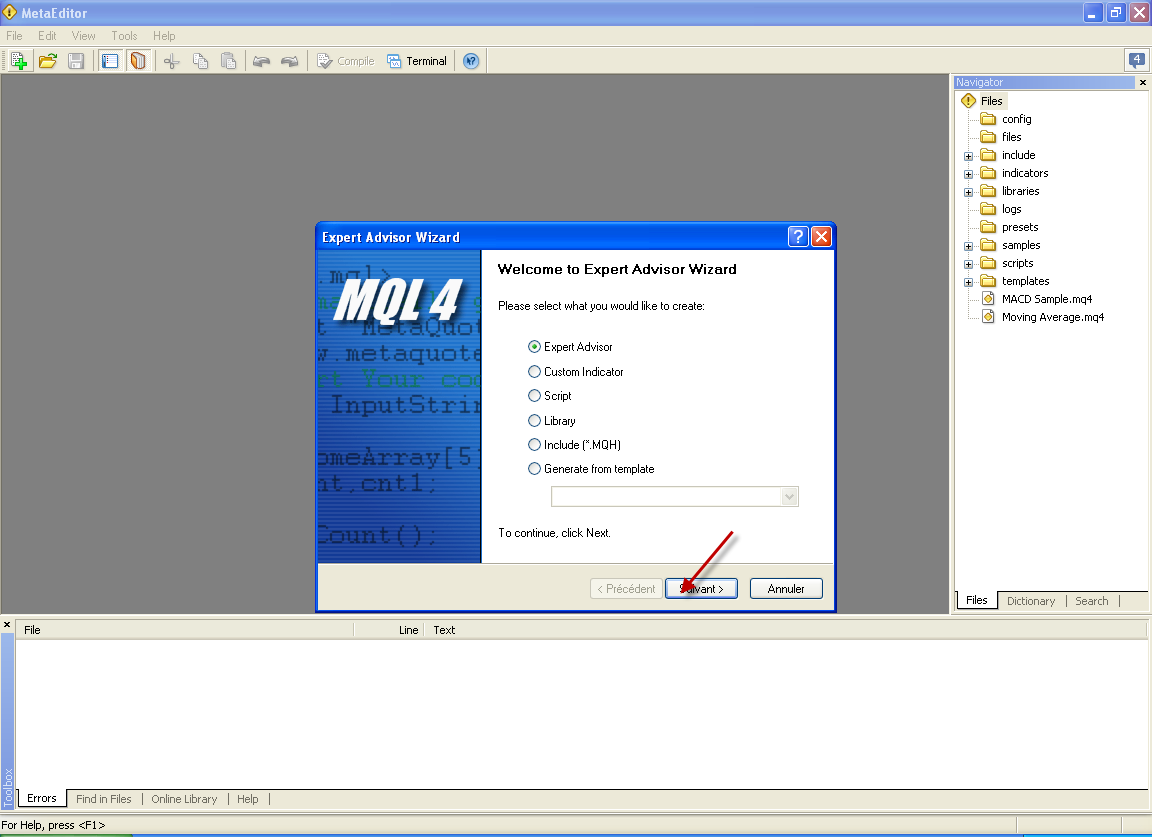
Task: Expand the samples folder
Action: click(x=968, y=246)
